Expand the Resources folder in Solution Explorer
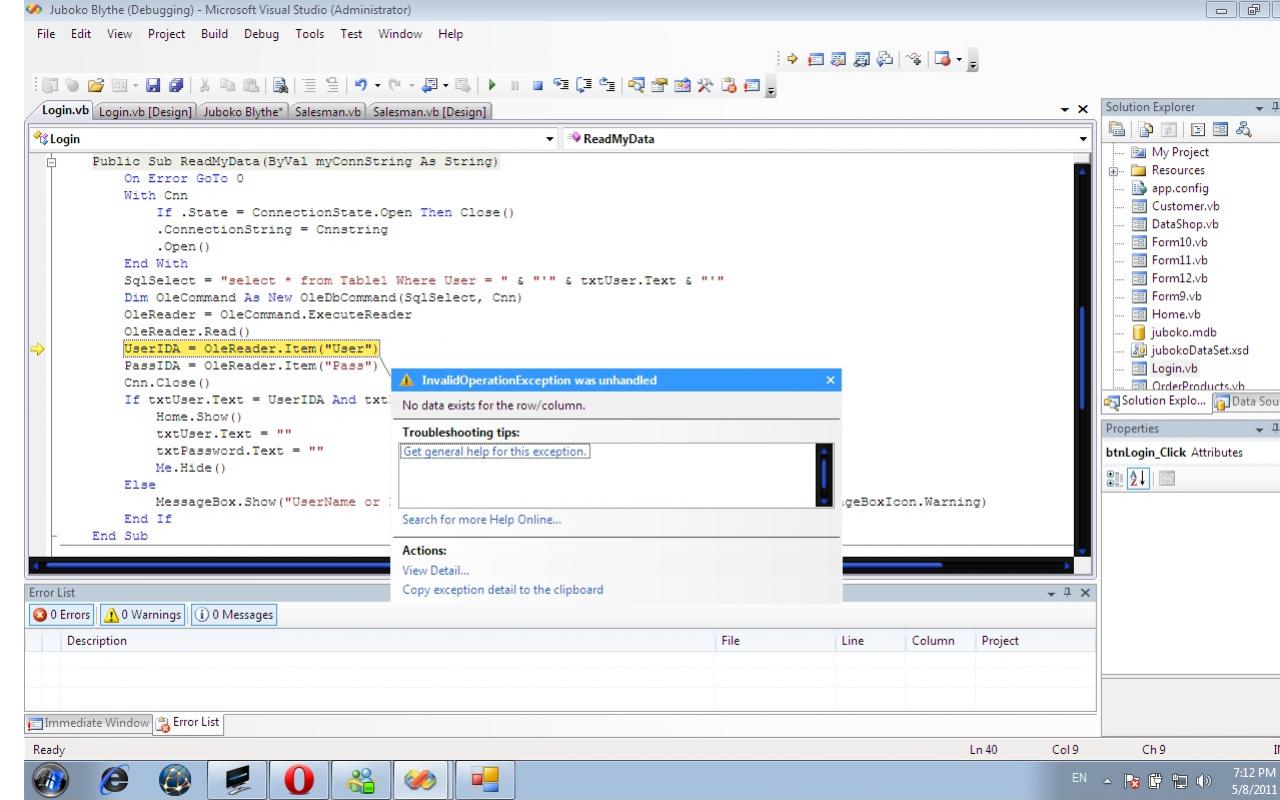 point(1112,171)
